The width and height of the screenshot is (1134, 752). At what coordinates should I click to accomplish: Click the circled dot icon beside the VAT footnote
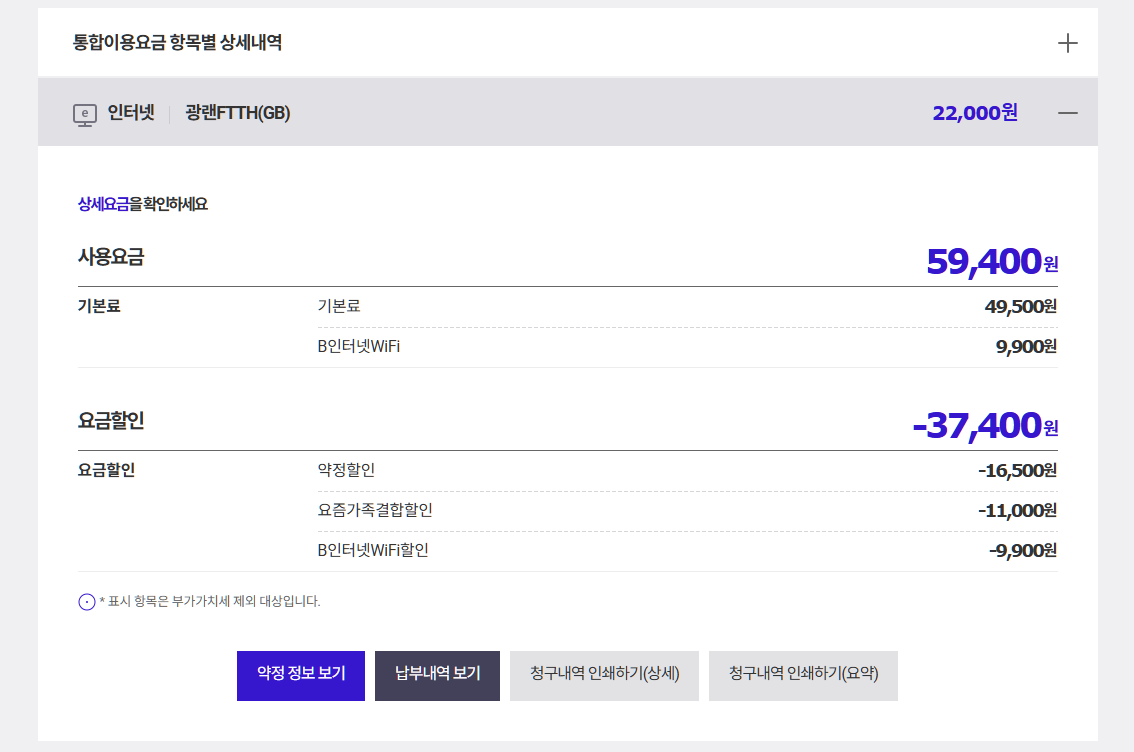coord(87,602)
